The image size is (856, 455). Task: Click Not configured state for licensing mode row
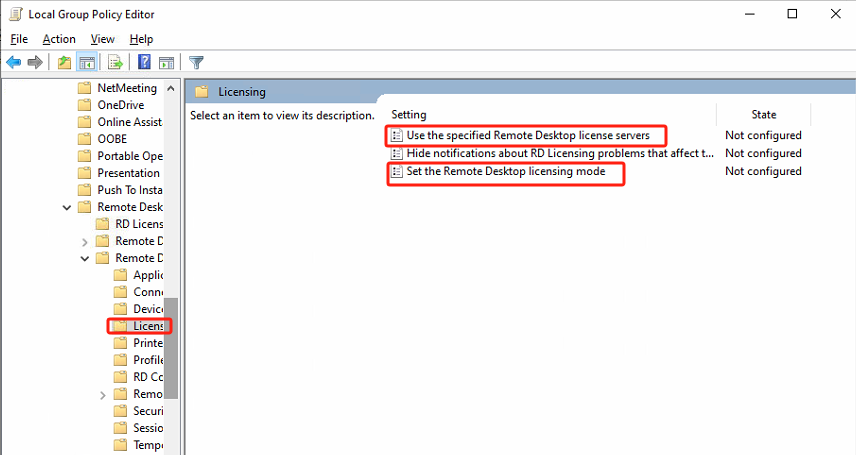pyautogui.click(x=763, y=172)
